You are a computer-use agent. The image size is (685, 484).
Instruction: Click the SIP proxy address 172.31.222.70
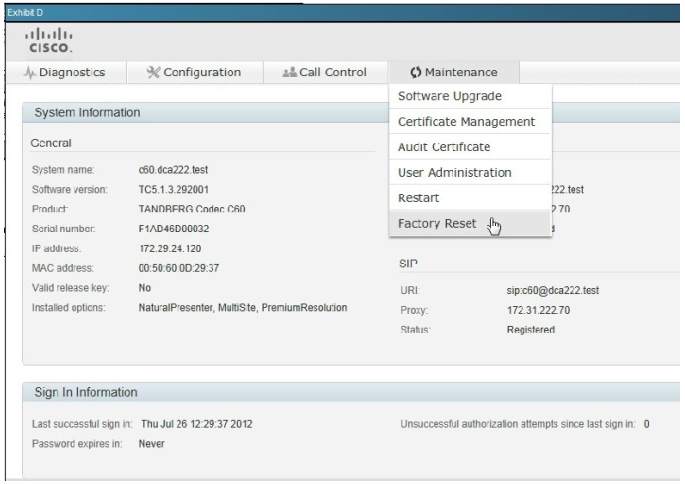pos(538,310)
